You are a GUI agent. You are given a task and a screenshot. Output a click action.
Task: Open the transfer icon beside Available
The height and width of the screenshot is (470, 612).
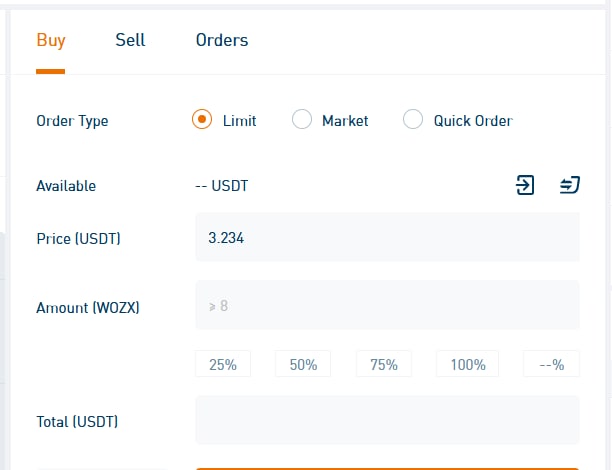coord(570,185)
